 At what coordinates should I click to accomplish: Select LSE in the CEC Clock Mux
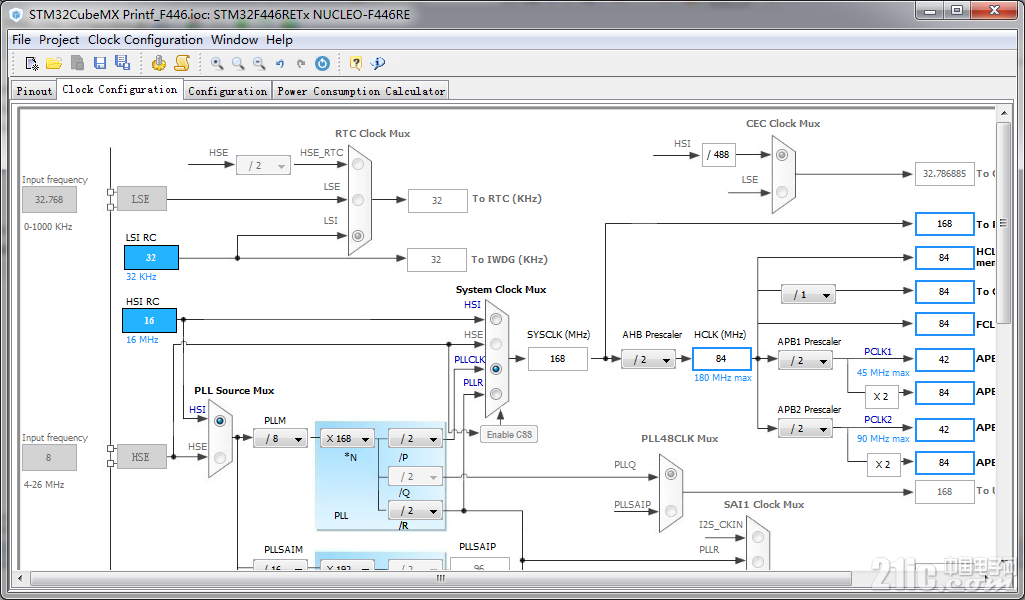782,192
